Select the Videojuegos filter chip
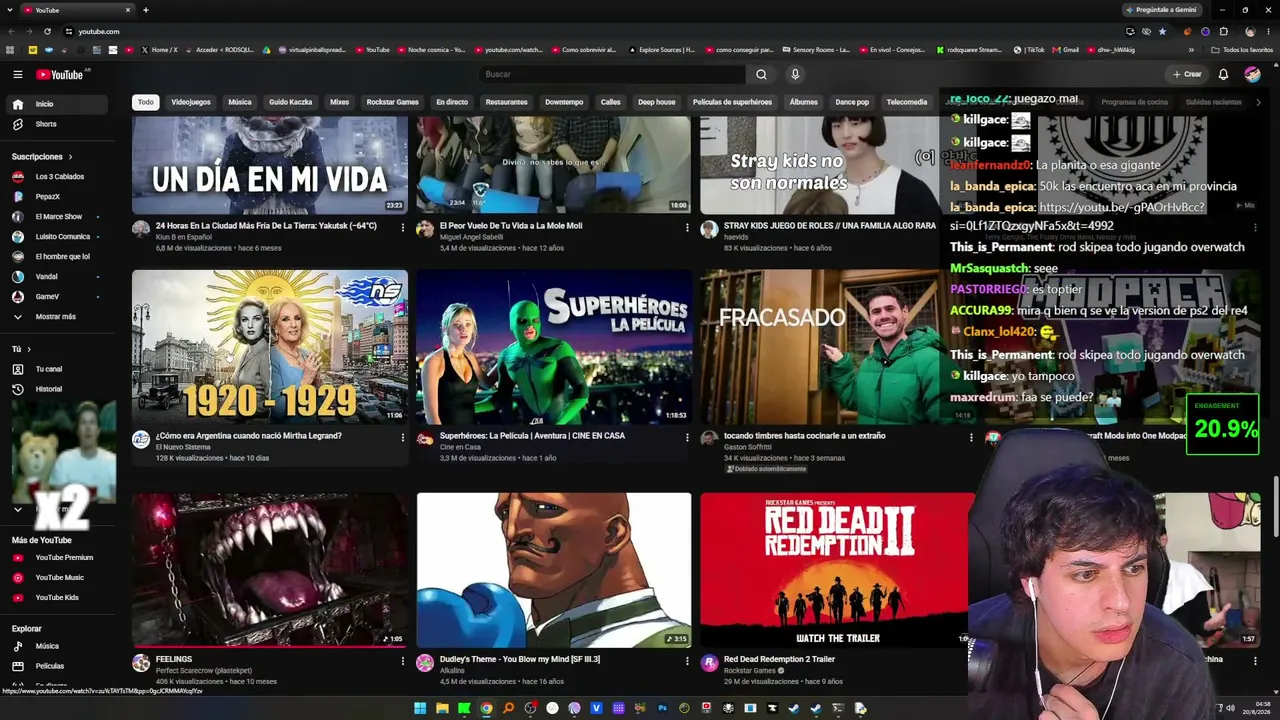Image resolution: width=1280 pixels, height=720 pixels. (191, 102)
